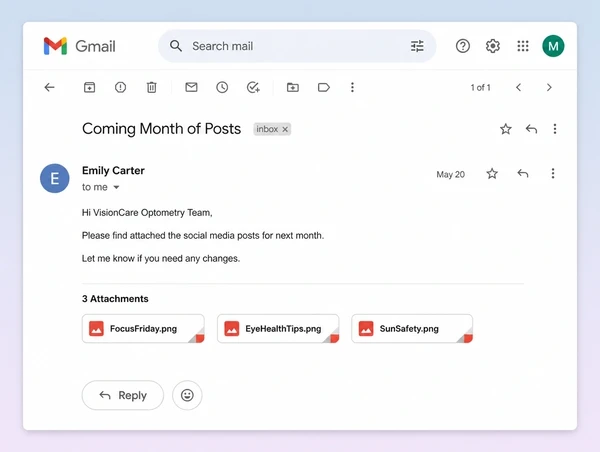Open SunSafety.png attachment
Screen dimensions: 600x452
tap(412, 328)
